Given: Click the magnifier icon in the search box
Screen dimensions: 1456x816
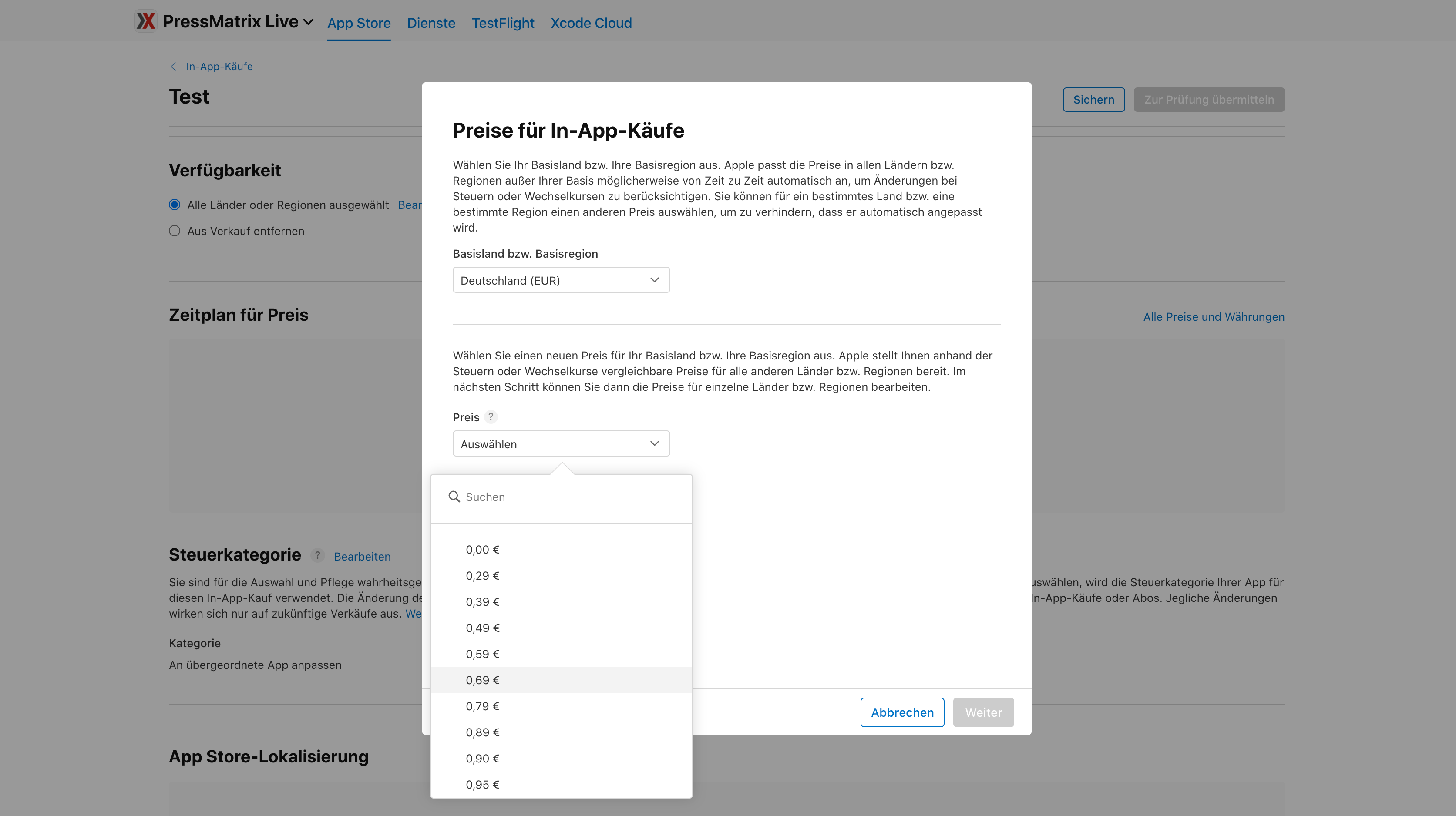Looking at the screenshot, I should click(x=454, y=497).
